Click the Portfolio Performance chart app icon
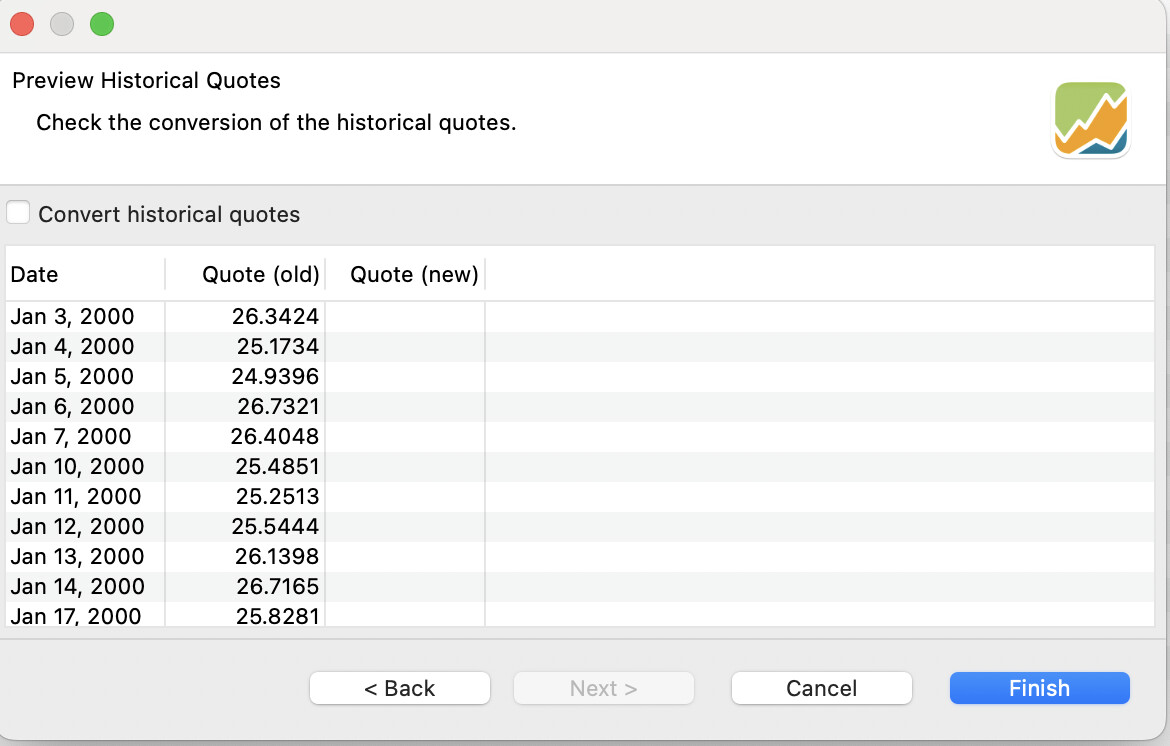Viewport: 1170px width, 746px height. pyautogui.click(x=1090, y=120)
